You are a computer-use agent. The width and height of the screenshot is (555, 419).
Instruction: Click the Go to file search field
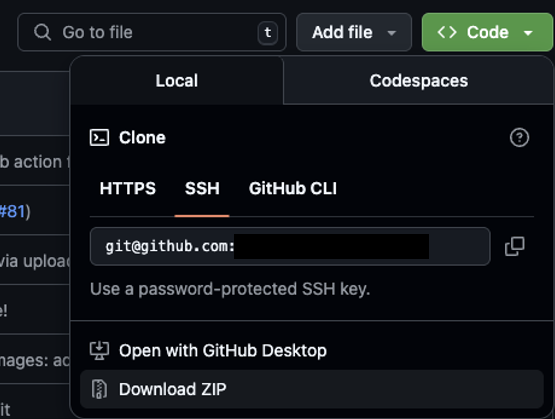tap(151, 32)
